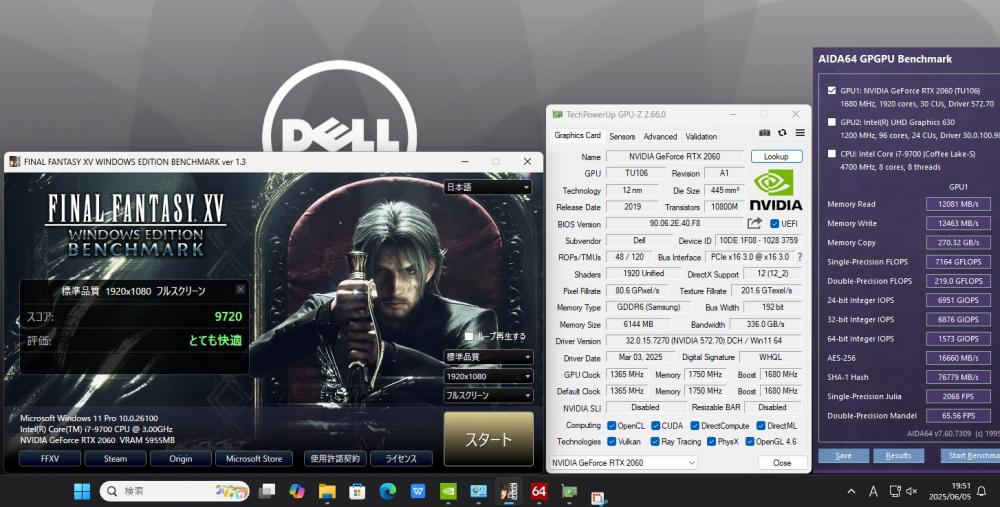Toggle the Ray Tracing checkbox
This screenshot has height=507, width=1000.
click(x=655, y=441)
